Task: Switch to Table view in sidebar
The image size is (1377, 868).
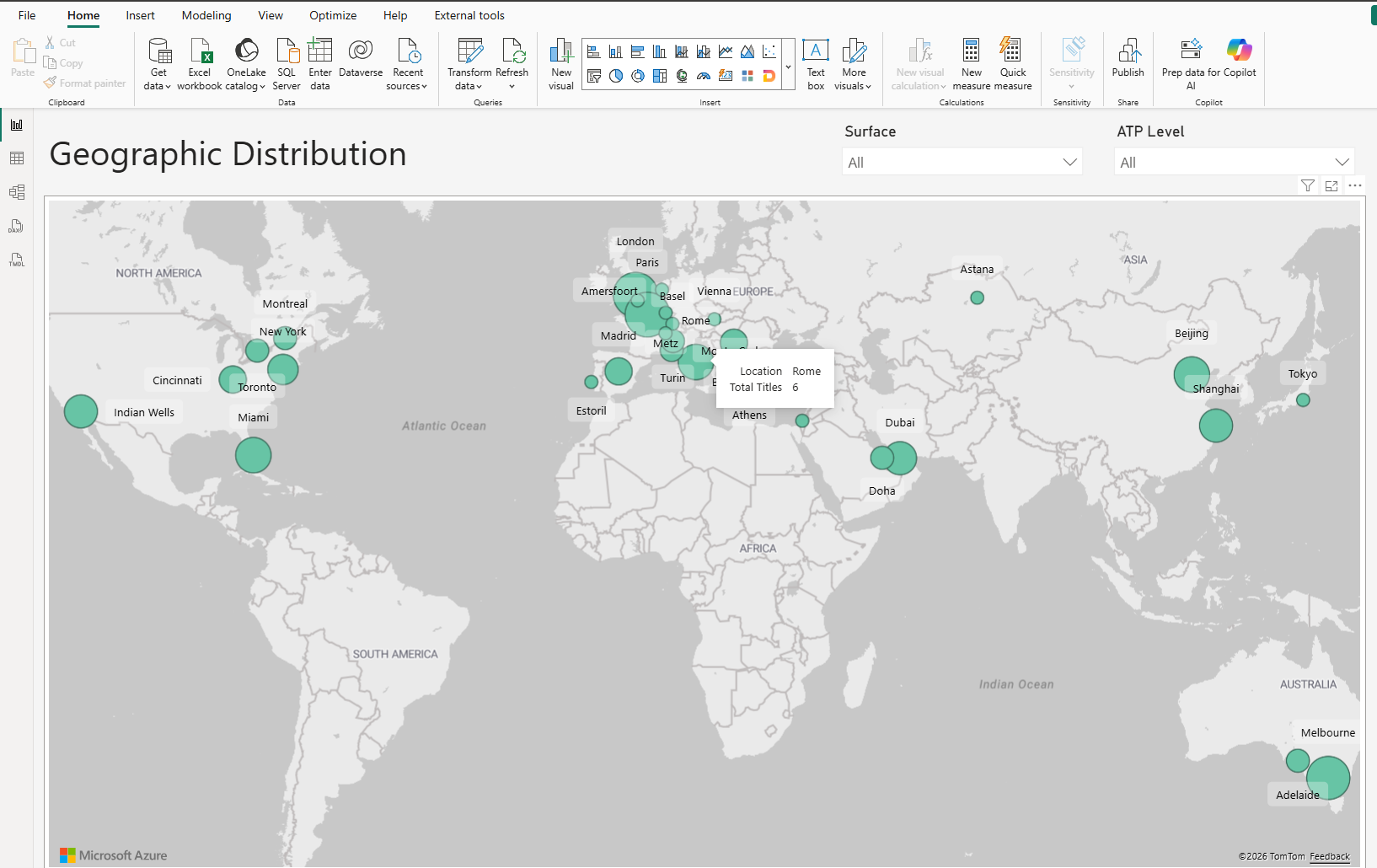Action: 17,158
